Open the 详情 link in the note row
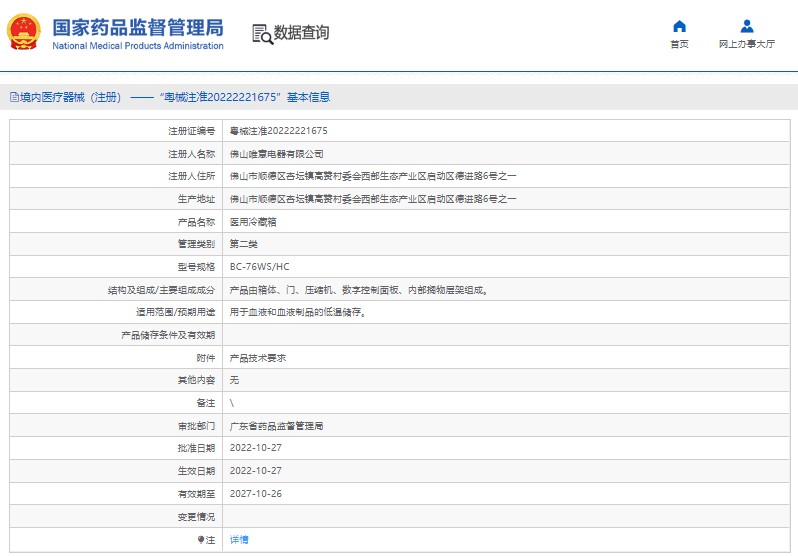Screen dimensions: 798x557 pyautogui.click(x=239, y=539)
